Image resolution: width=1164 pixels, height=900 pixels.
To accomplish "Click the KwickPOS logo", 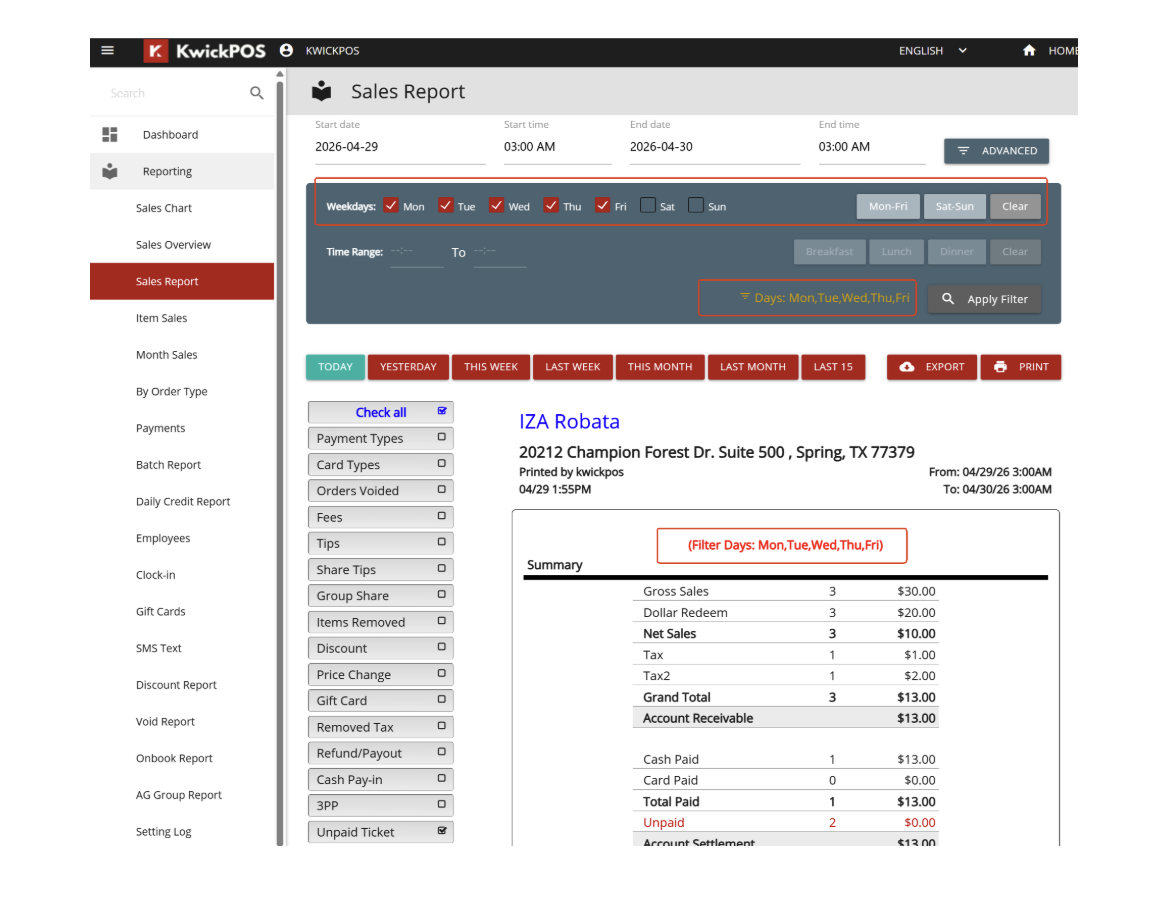I will (204, 50).
